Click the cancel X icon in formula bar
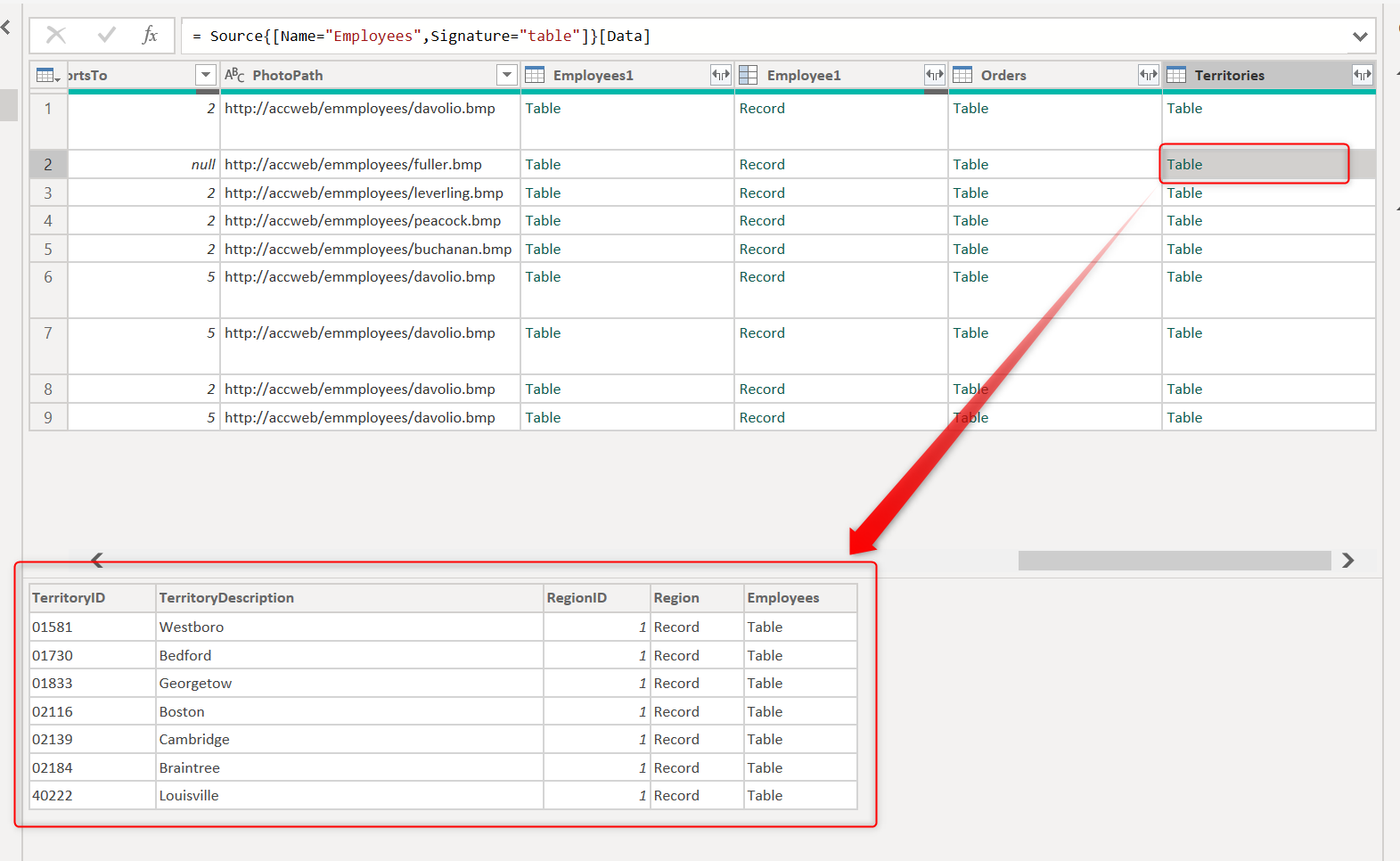The height and width of the screenshot is (861, 1400). click(56, 36)
